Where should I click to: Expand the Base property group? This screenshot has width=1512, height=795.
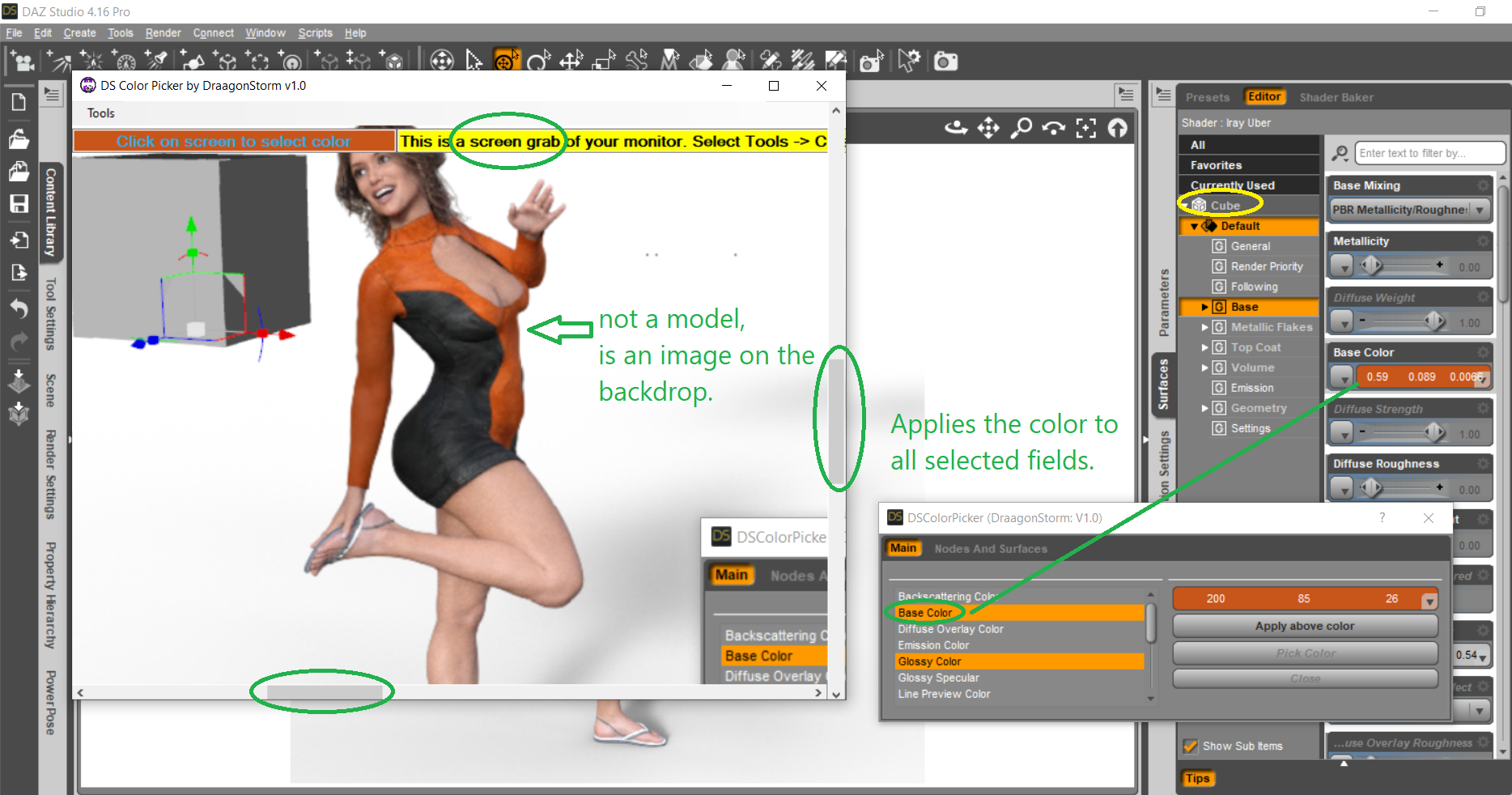point(1204,308)
